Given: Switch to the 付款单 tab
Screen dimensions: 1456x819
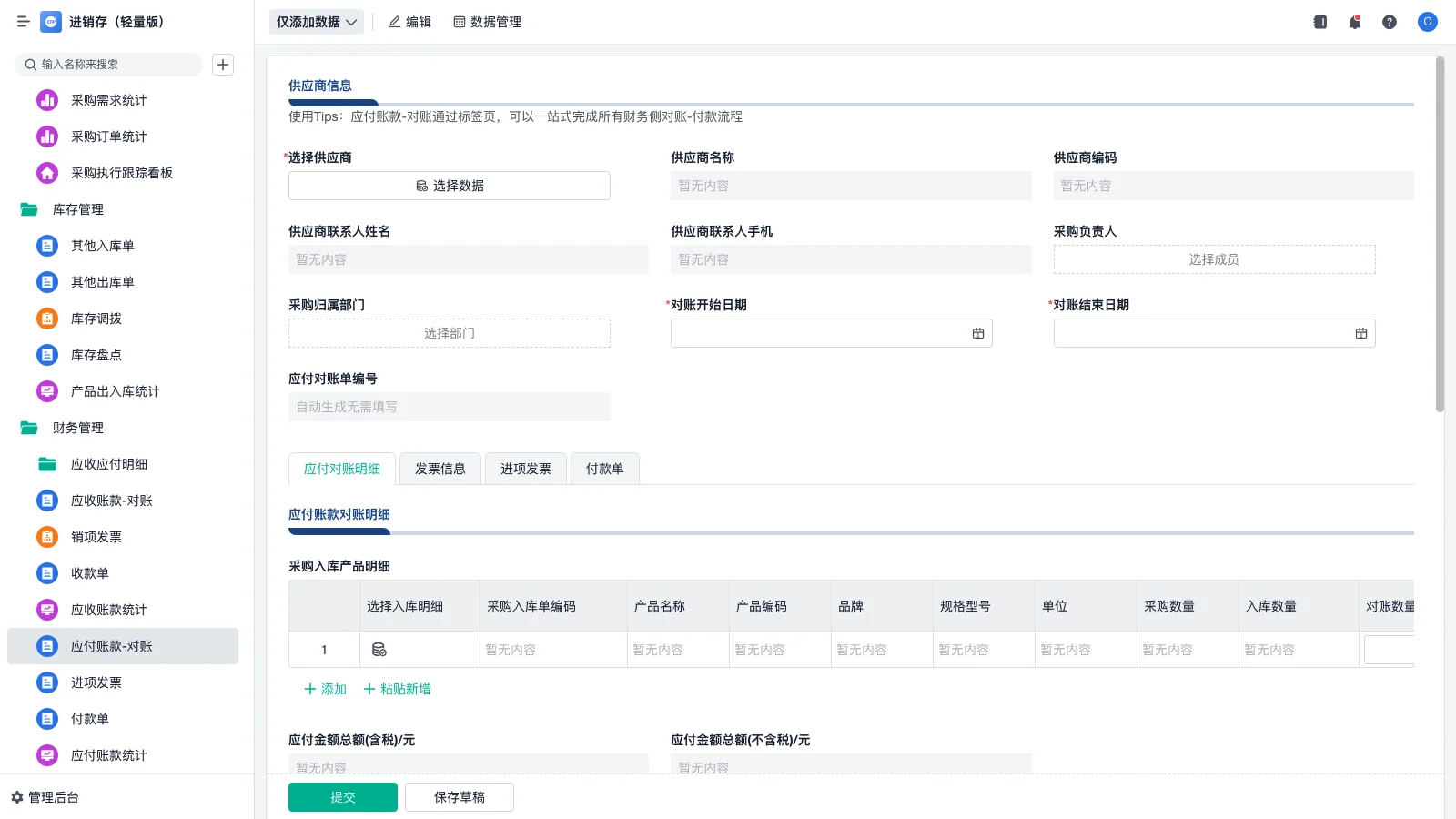Looking at the screenshot, I should 604,469.
